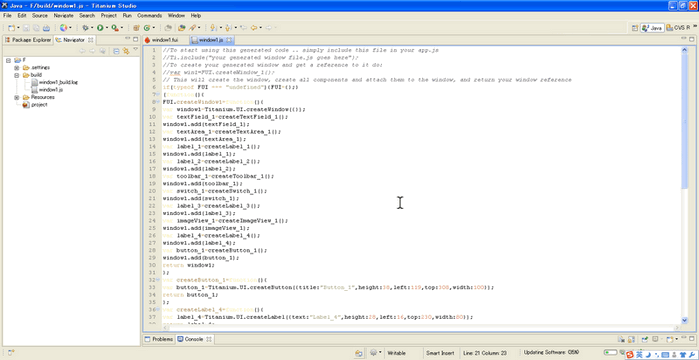Switch to the CVS R perspective button

(x=678, y=28)
